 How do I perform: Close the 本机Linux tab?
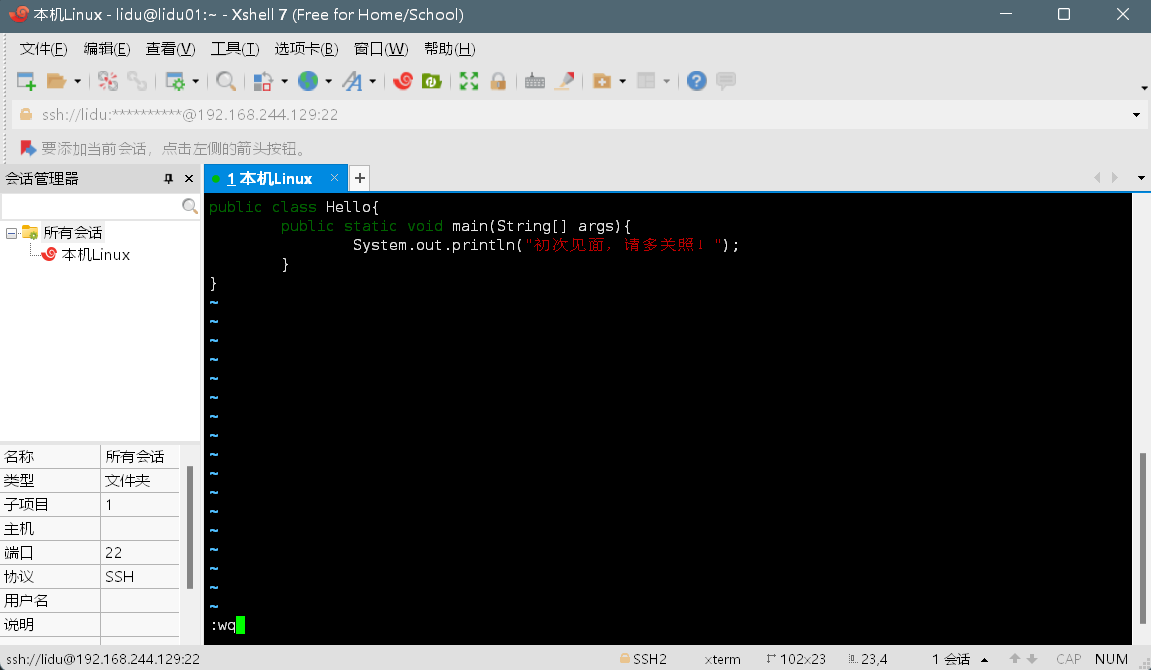point(334,178)
